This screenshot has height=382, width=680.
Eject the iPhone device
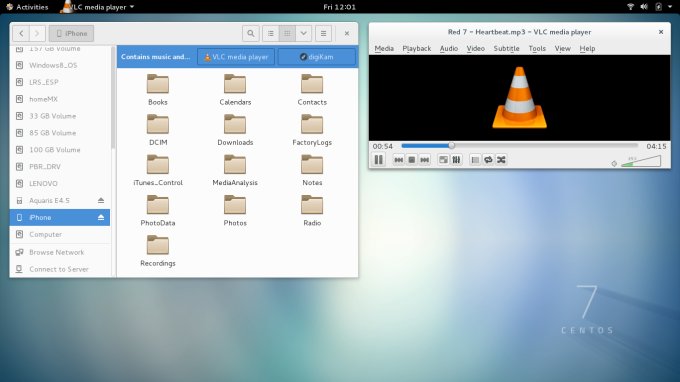pos(101,217)
